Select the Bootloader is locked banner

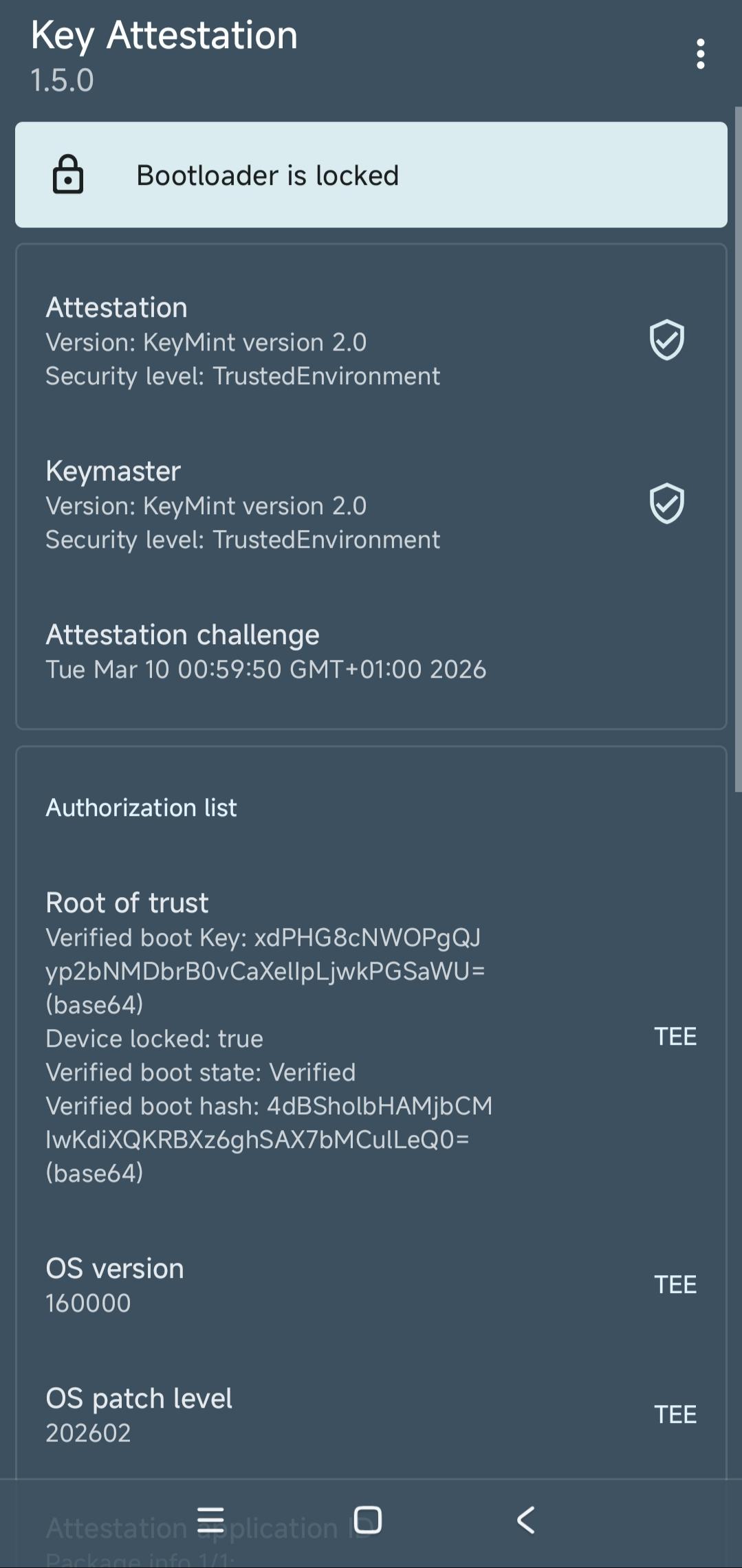[x=371, y=175]
